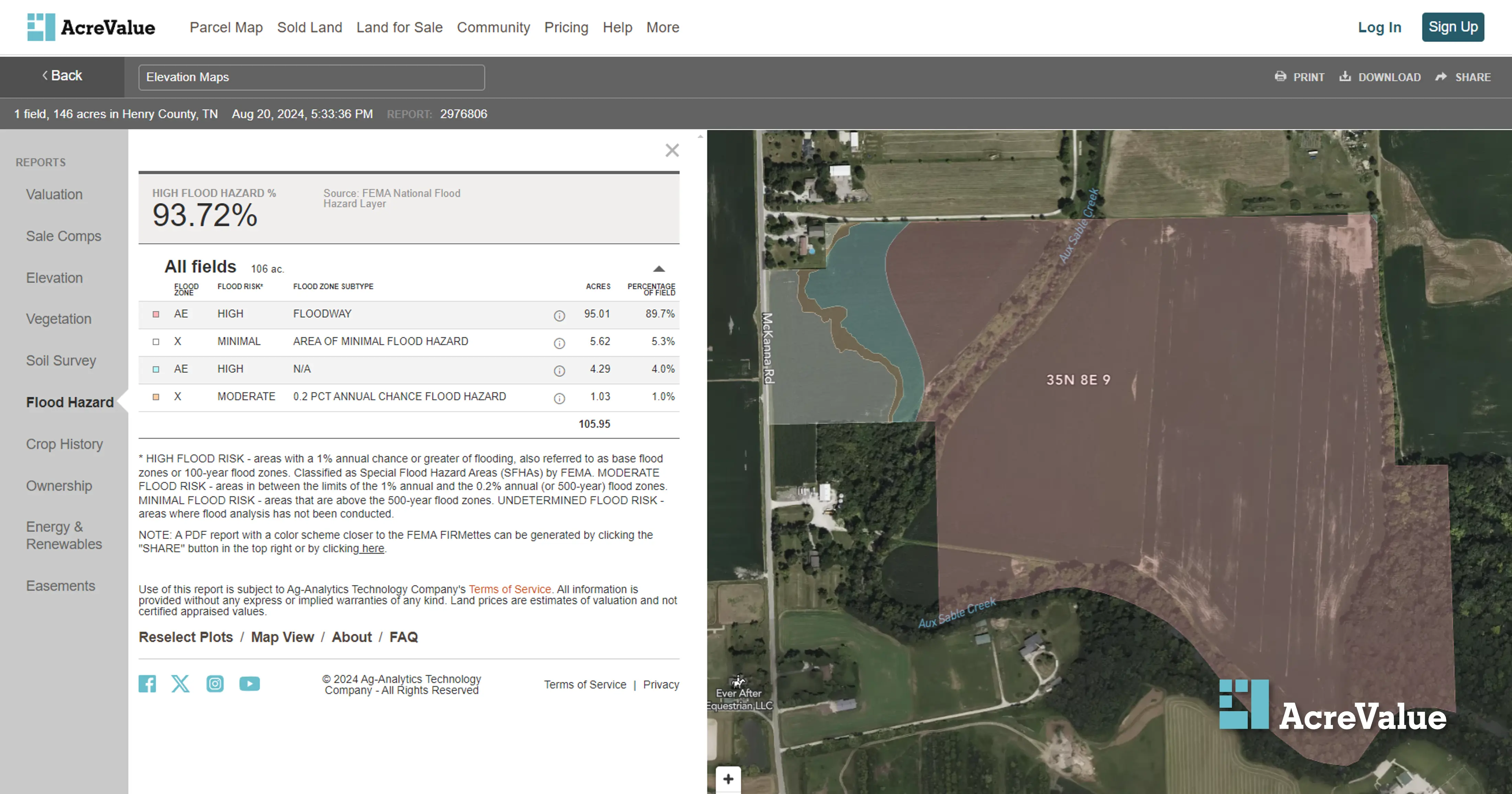Toggle the X MINIMAL flood zone visibility
Image resolution: width=1512 pixels, height=794 pixels.
click(x=156, y=342)
